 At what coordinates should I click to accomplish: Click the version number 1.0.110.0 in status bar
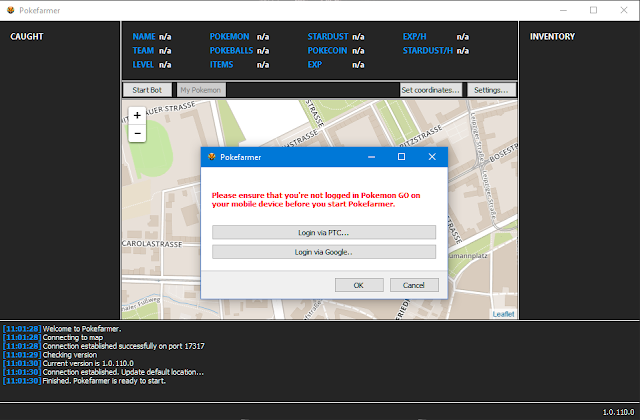[x=618, y=412]
